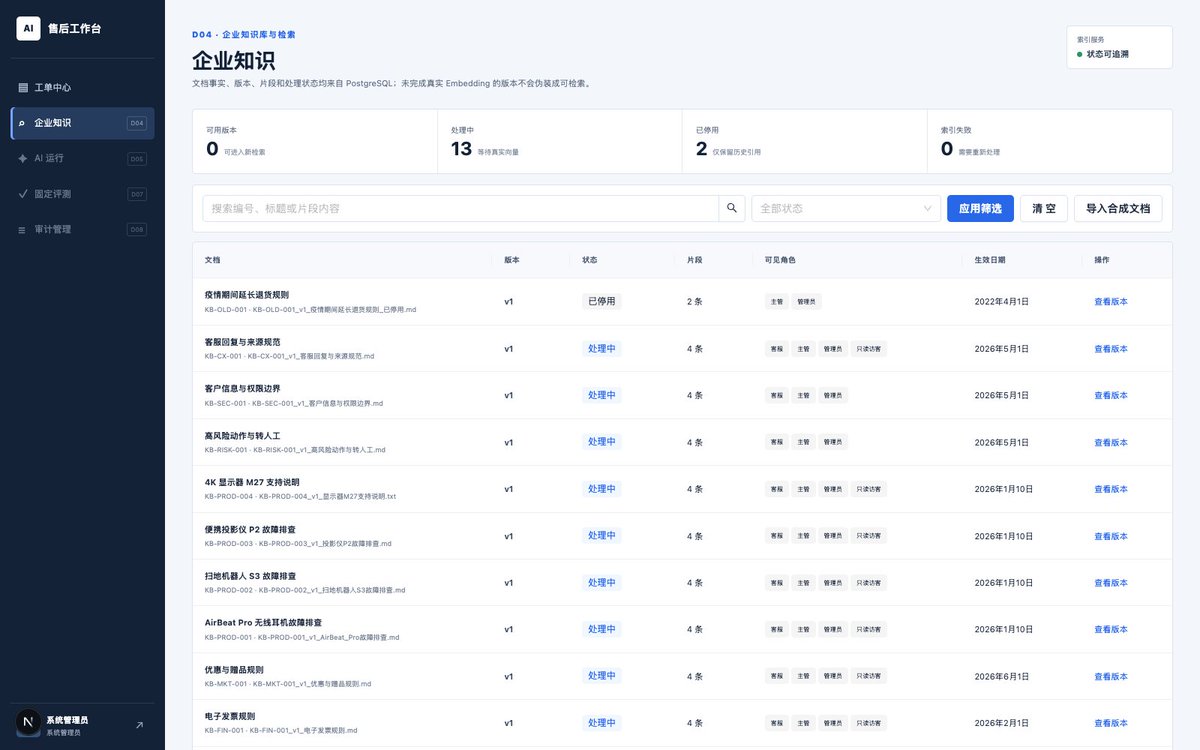This screenshot has height=750, width=1200.
Task: Go to the 审计管理 section
Action: [82, 229]
